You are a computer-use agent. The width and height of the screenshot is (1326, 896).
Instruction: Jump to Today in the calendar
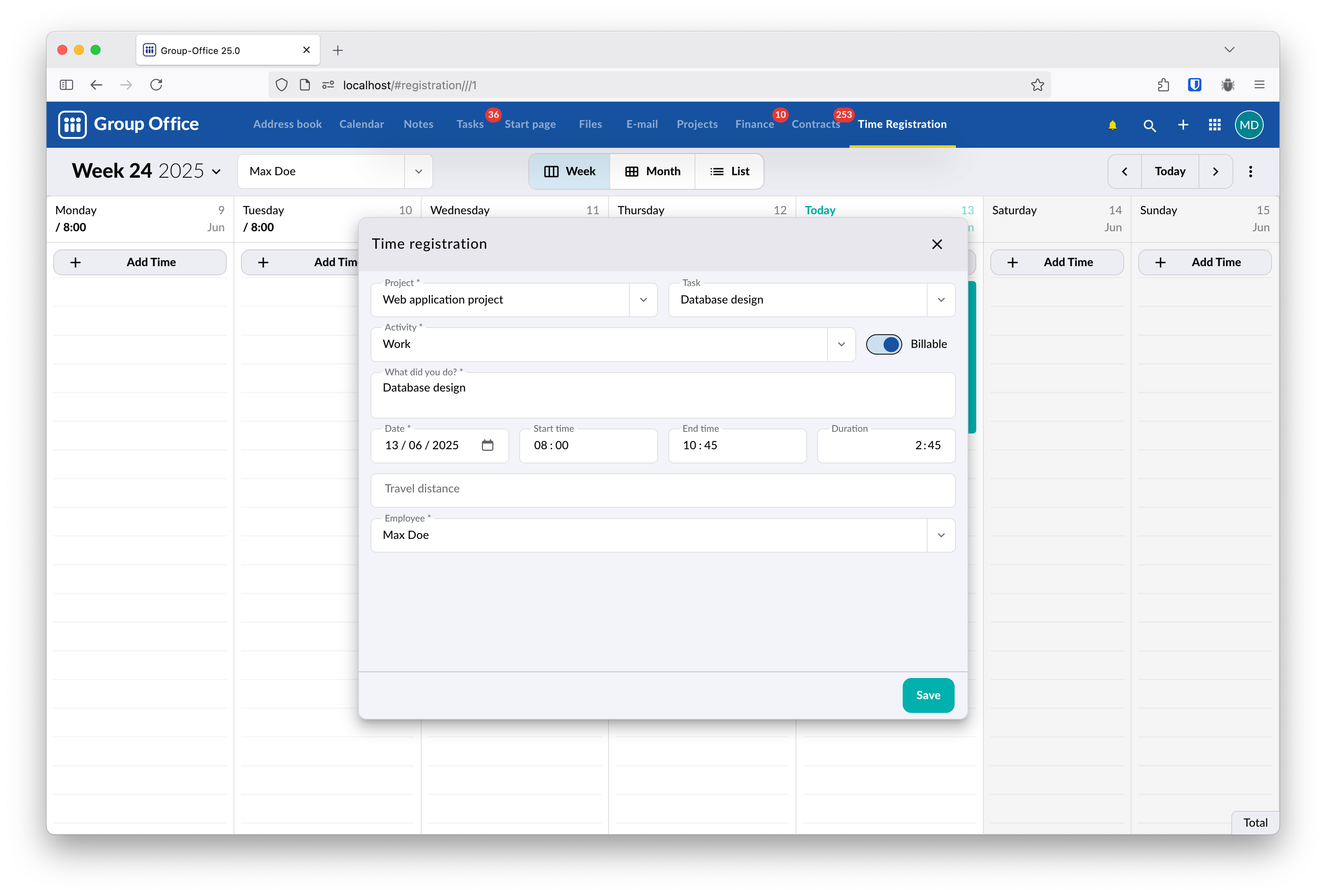click(1170, 171)
